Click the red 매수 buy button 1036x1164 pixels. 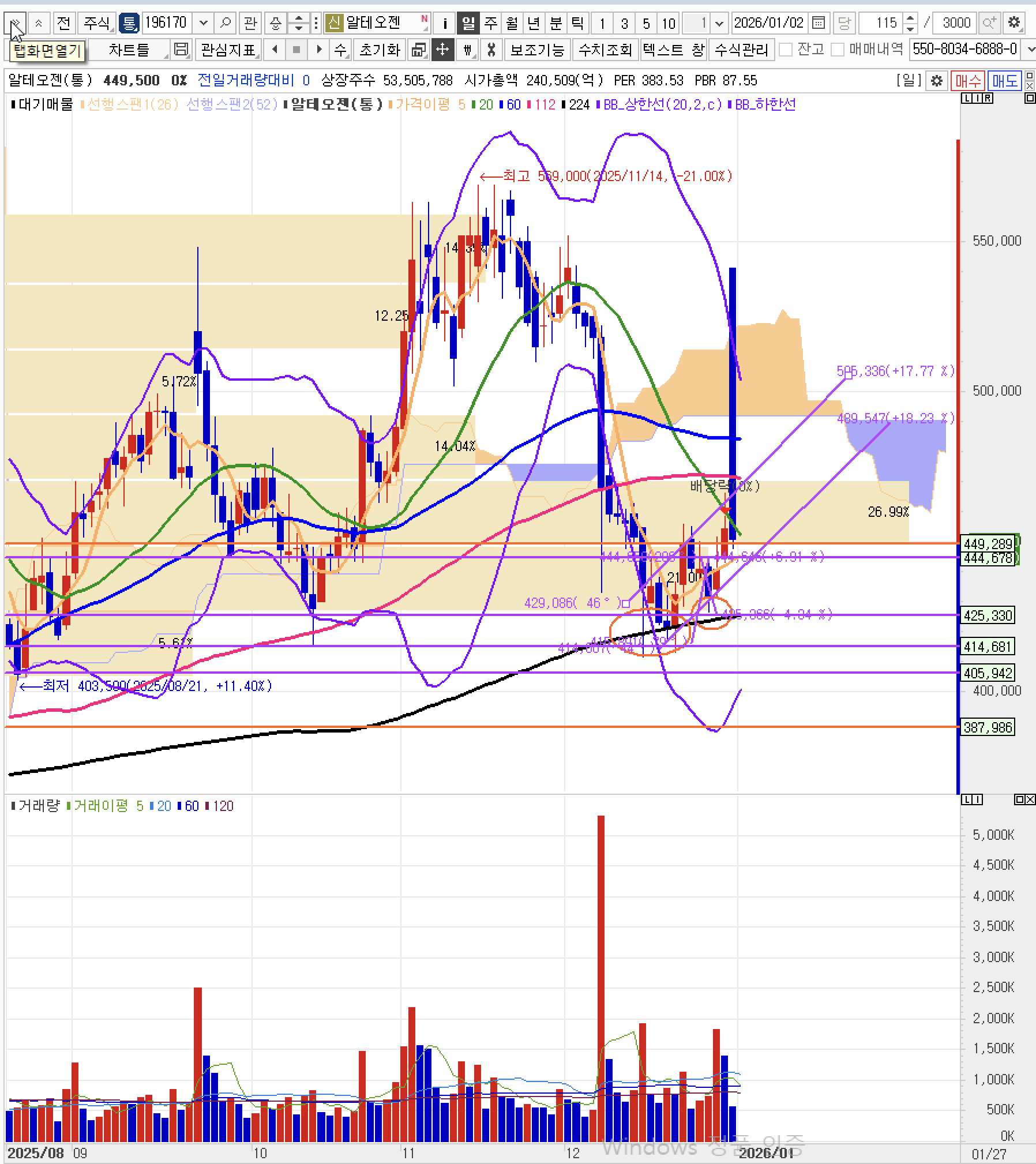coord(967,80)
